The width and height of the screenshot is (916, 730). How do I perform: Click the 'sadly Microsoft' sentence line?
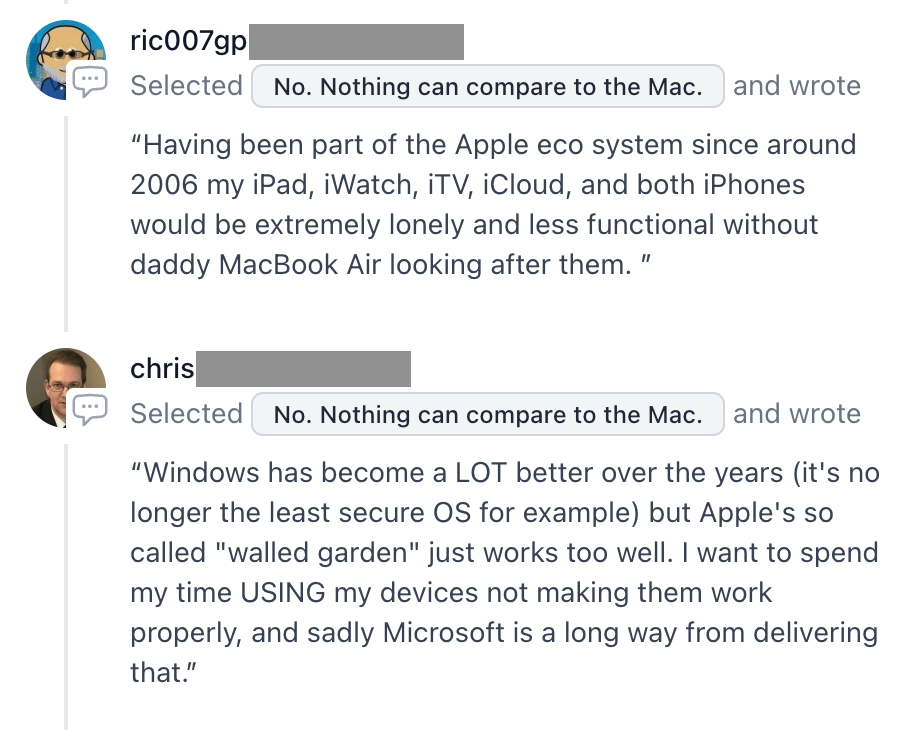[x=504, y=633]
